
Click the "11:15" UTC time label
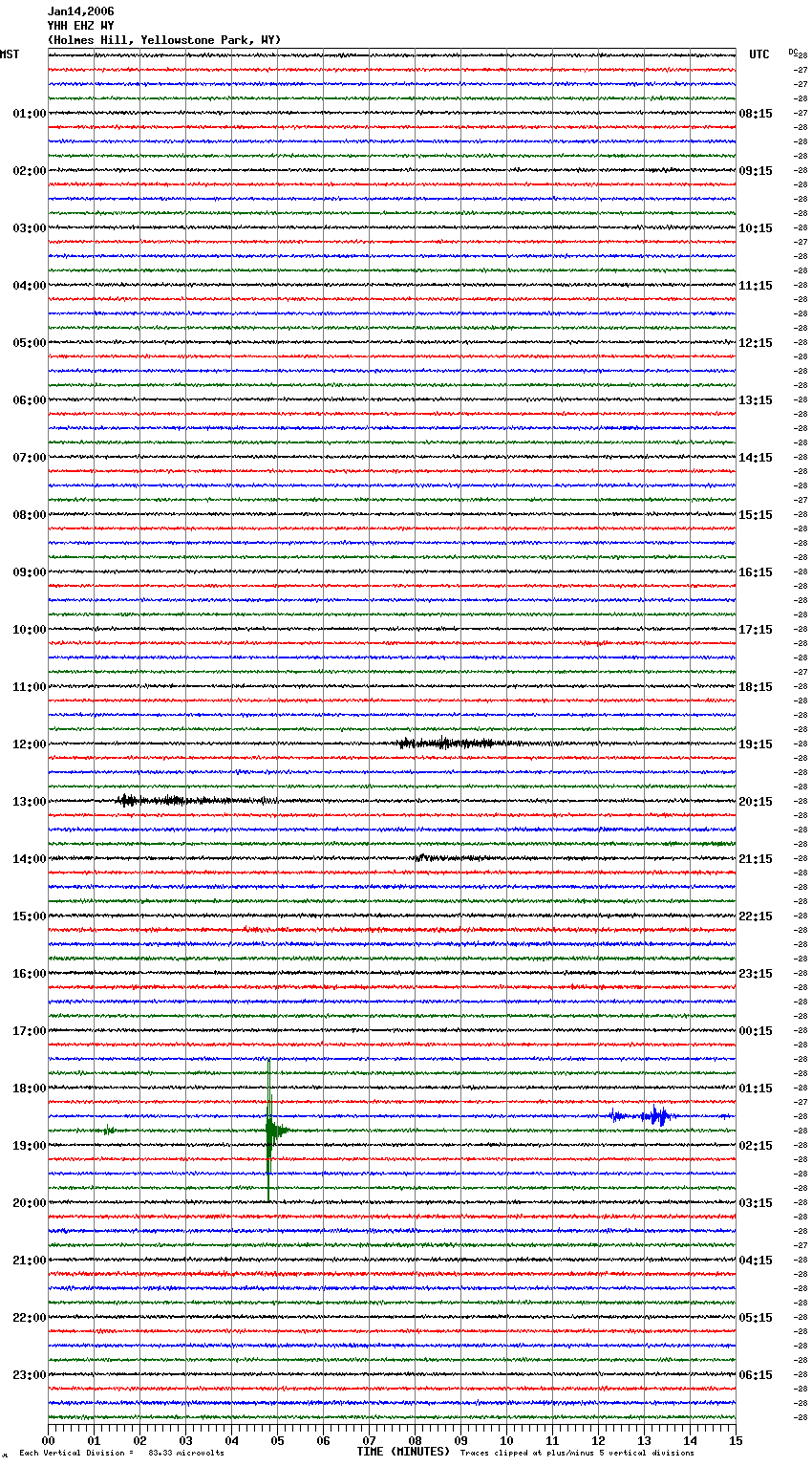pyautogui.click(x=756, y=286)
